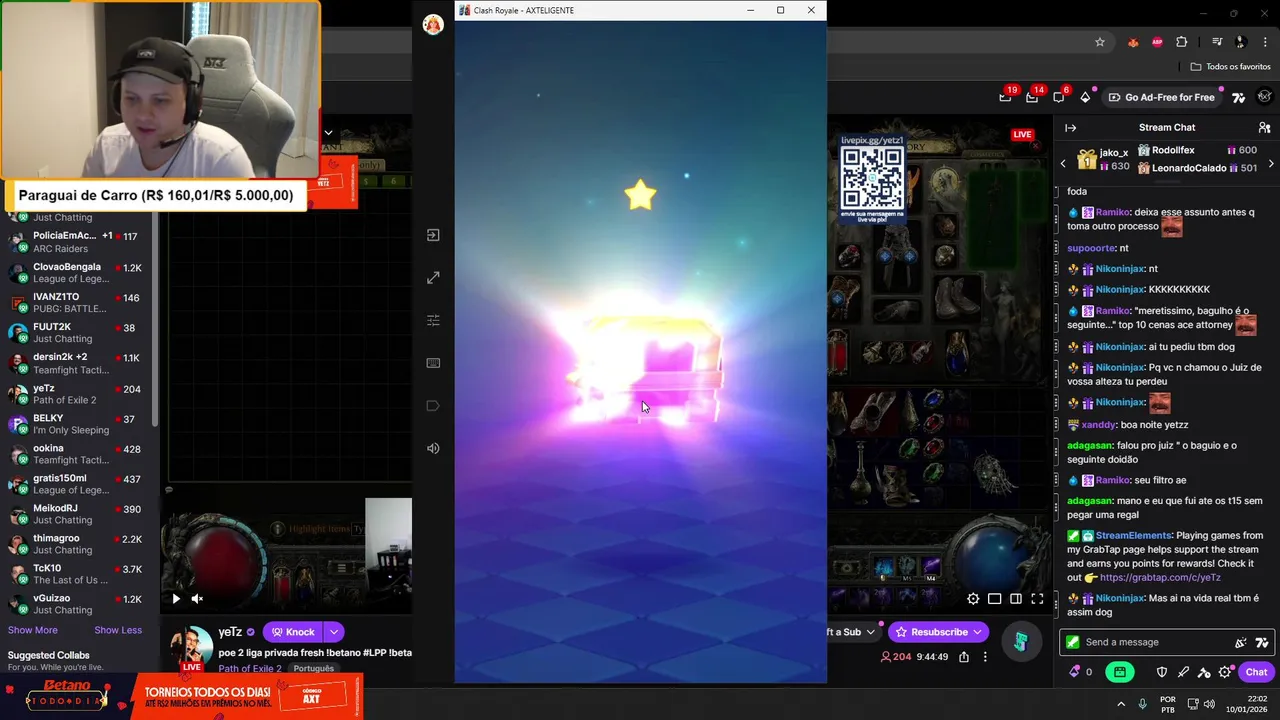1280x720 pixels.
Task: Click the emulator expand-arrows fullscreen icon
Action: (x=433, y=278)
